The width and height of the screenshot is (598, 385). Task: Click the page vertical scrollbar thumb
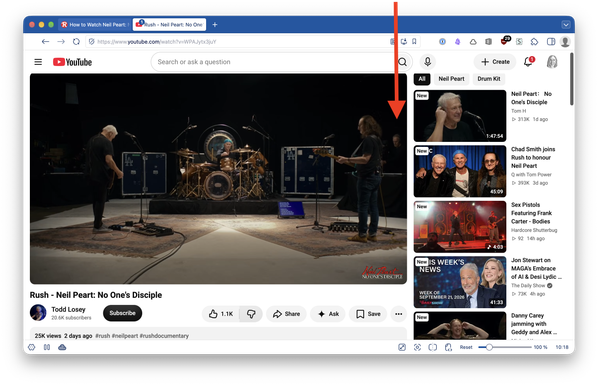tap(571, 79)
